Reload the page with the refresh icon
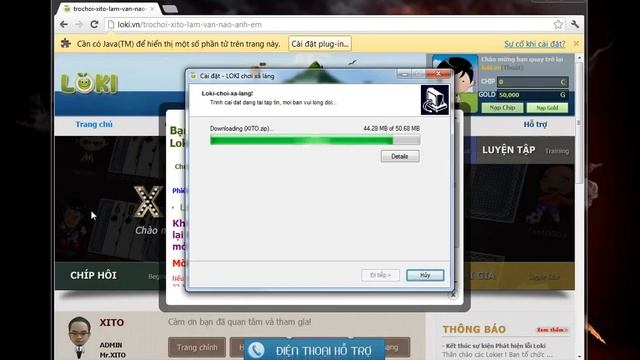640x360 pixels. [x=94, y=24]
